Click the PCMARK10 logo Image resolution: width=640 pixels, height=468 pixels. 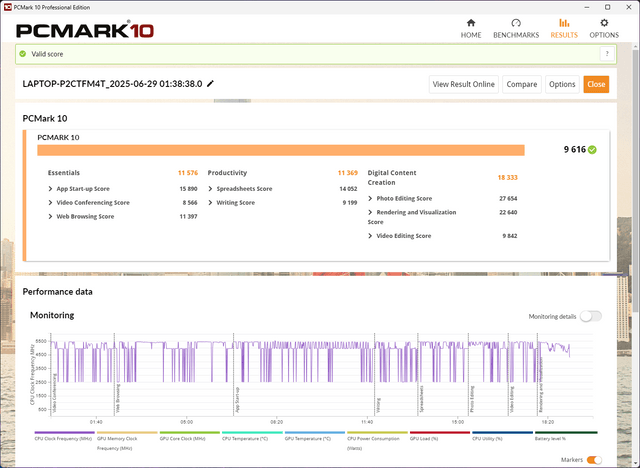click(x=85, y=30)
